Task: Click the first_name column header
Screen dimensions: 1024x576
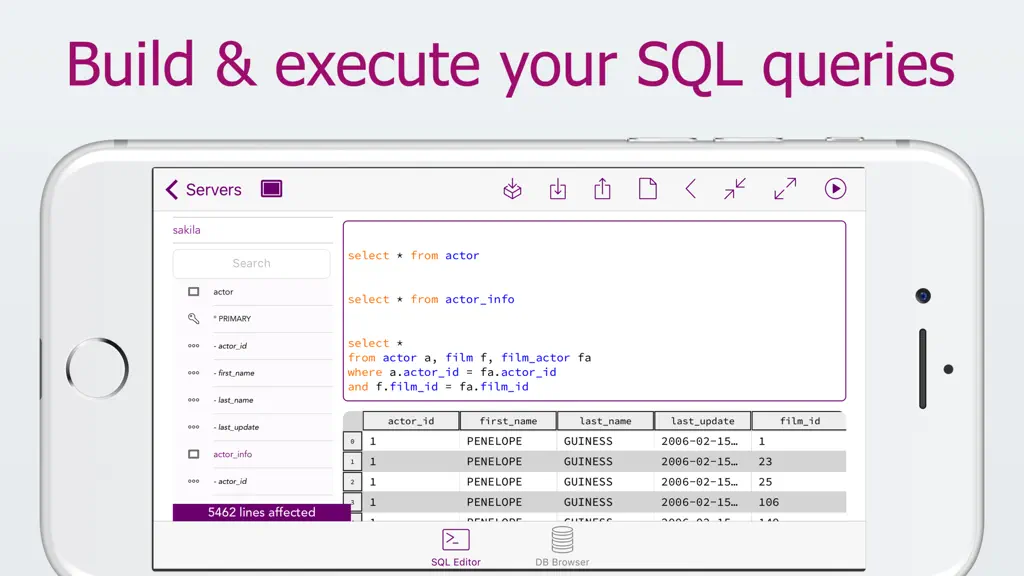Action: click(508, 421)
